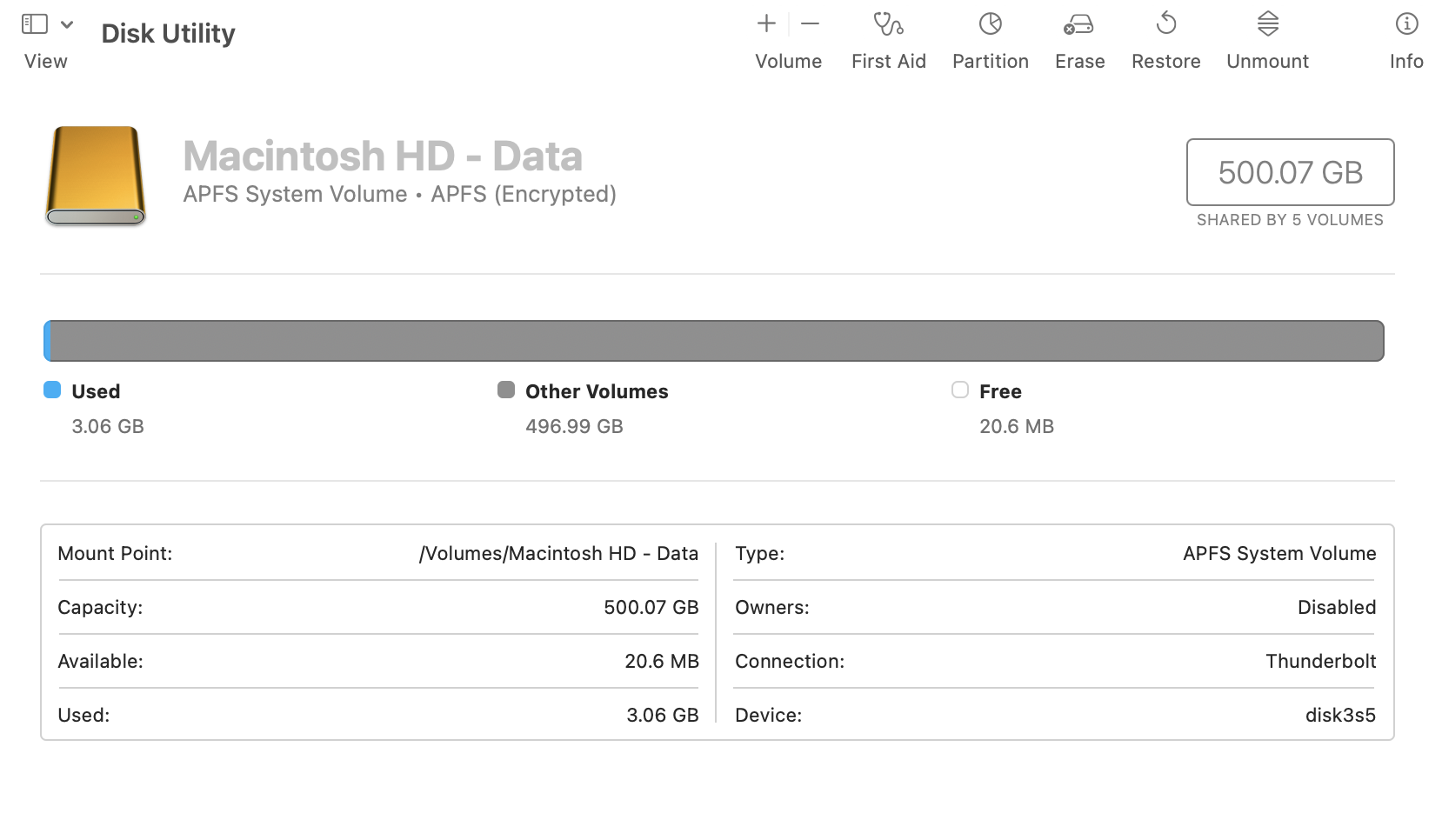The width and height of the screenshot is (1442, 840).
Task: Click the Other Volumes legend label
Action: coord(597,392)
